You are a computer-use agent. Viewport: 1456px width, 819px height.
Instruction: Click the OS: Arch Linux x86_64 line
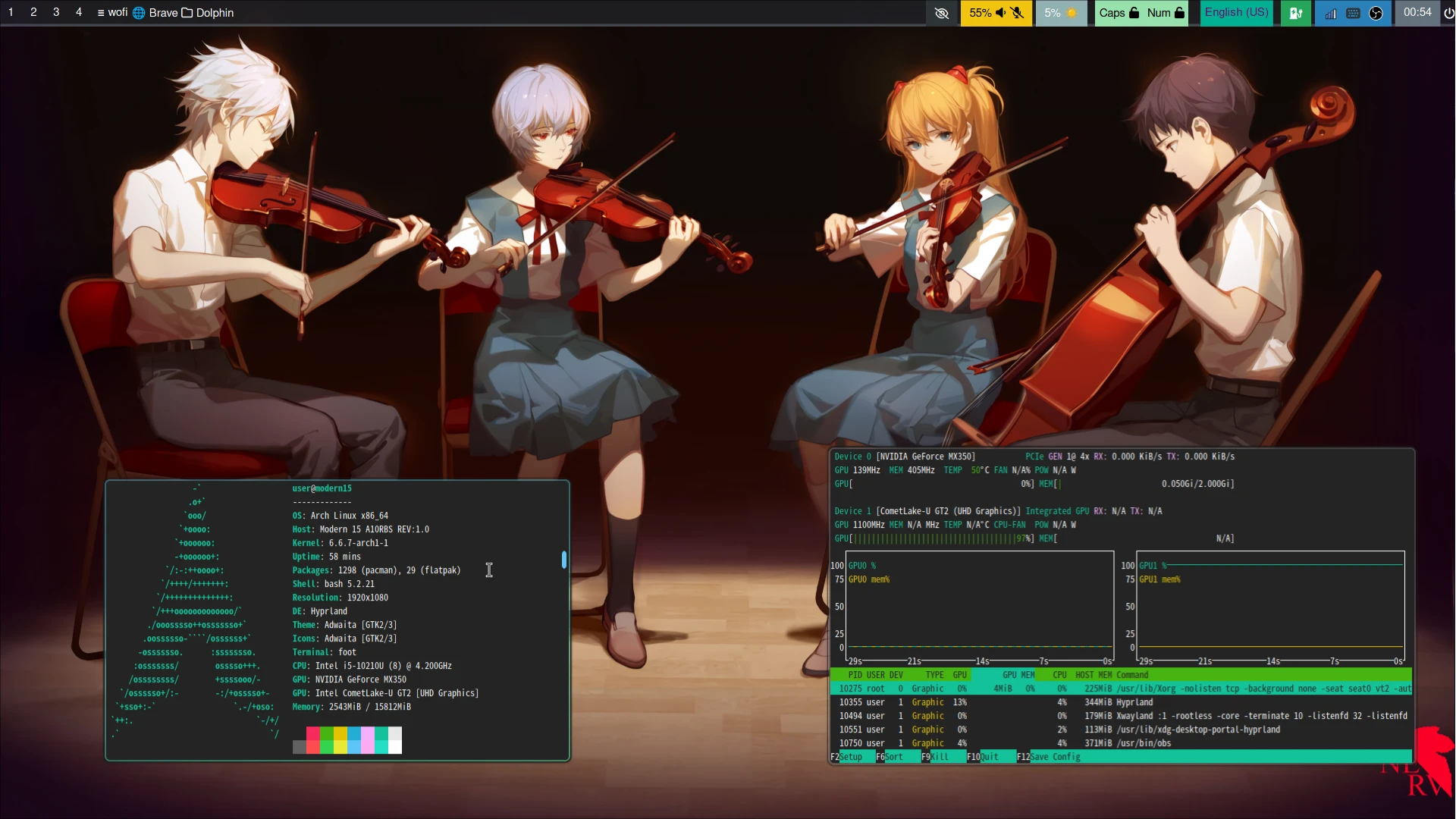click(x=340, y=516)
